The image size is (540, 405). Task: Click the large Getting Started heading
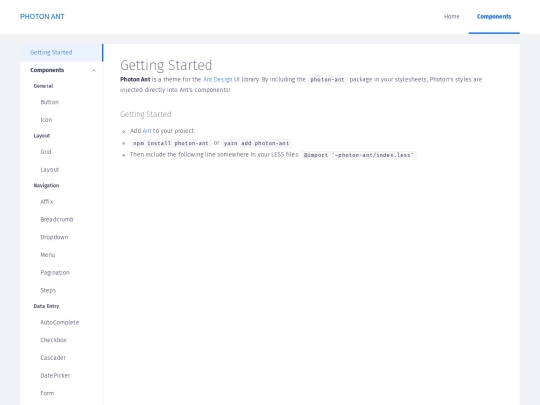click(x=166, y=65)
